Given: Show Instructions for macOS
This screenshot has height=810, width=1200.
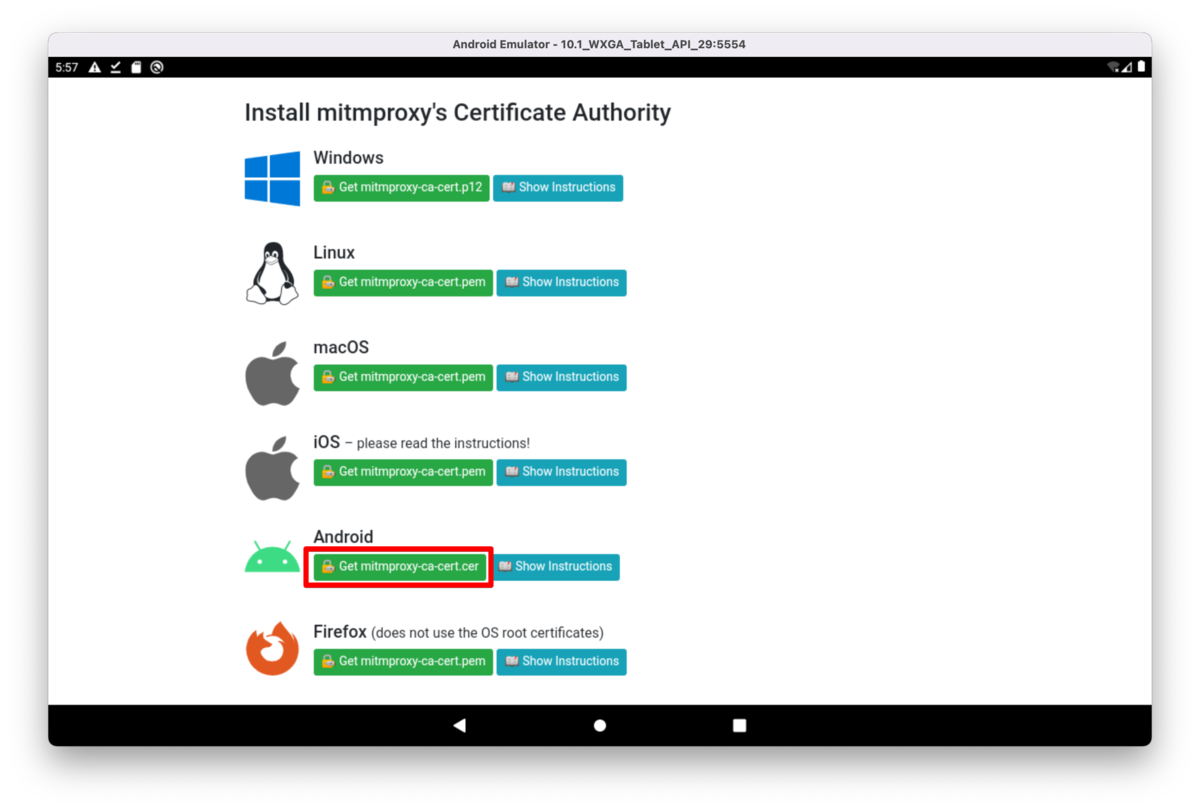Looking at the screenshot, I should pos(561,378).
